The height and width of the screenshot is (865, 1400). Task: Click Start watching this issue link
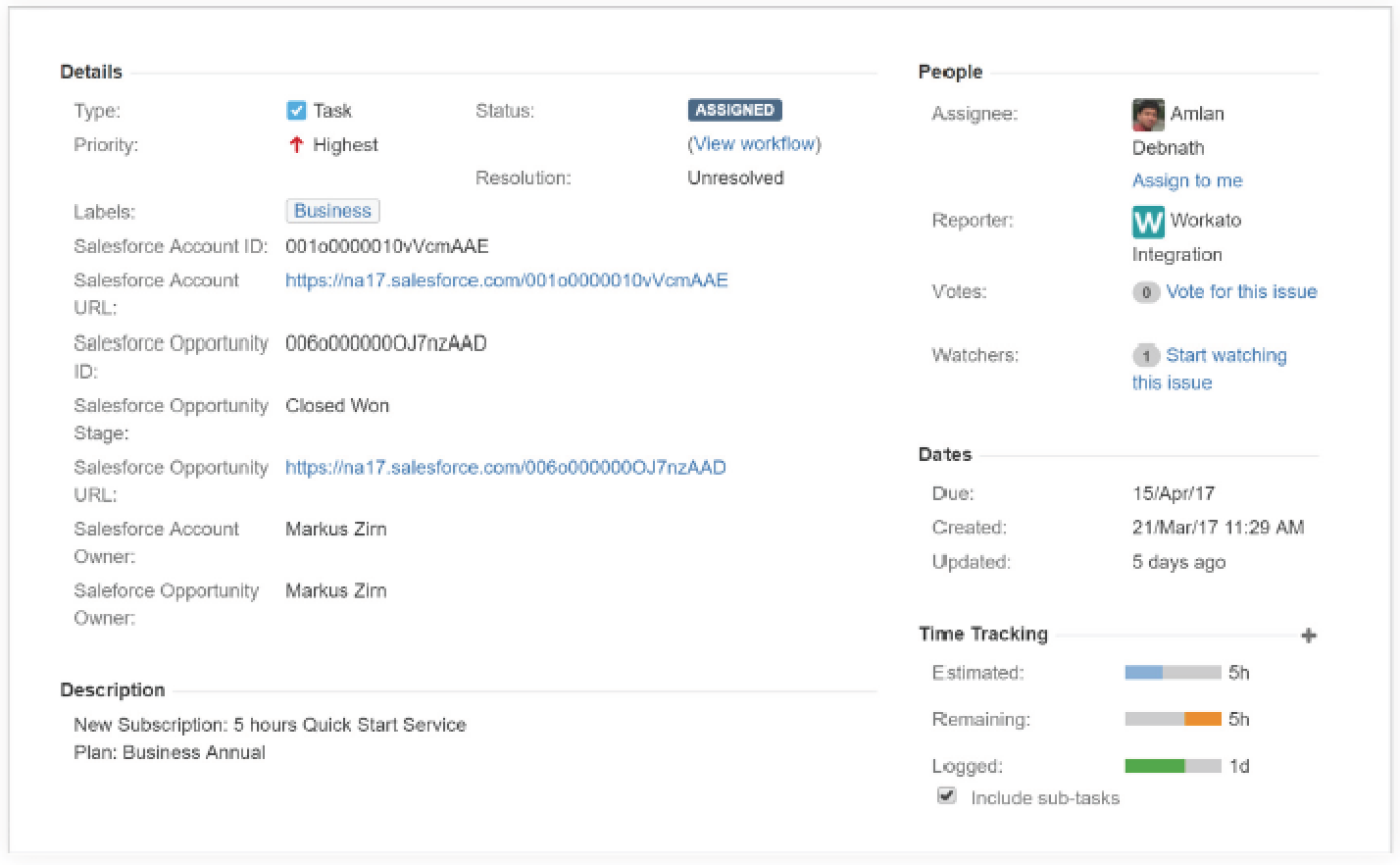click(1210, 369)
